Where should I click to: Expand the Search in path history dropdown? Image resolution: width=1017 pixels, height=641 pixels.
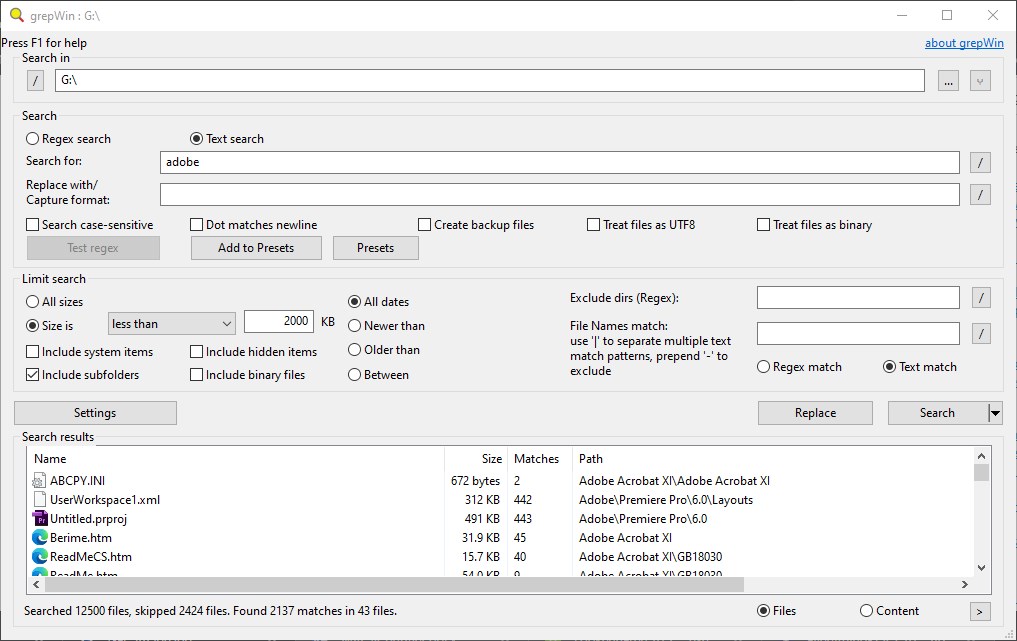point(980,81)
